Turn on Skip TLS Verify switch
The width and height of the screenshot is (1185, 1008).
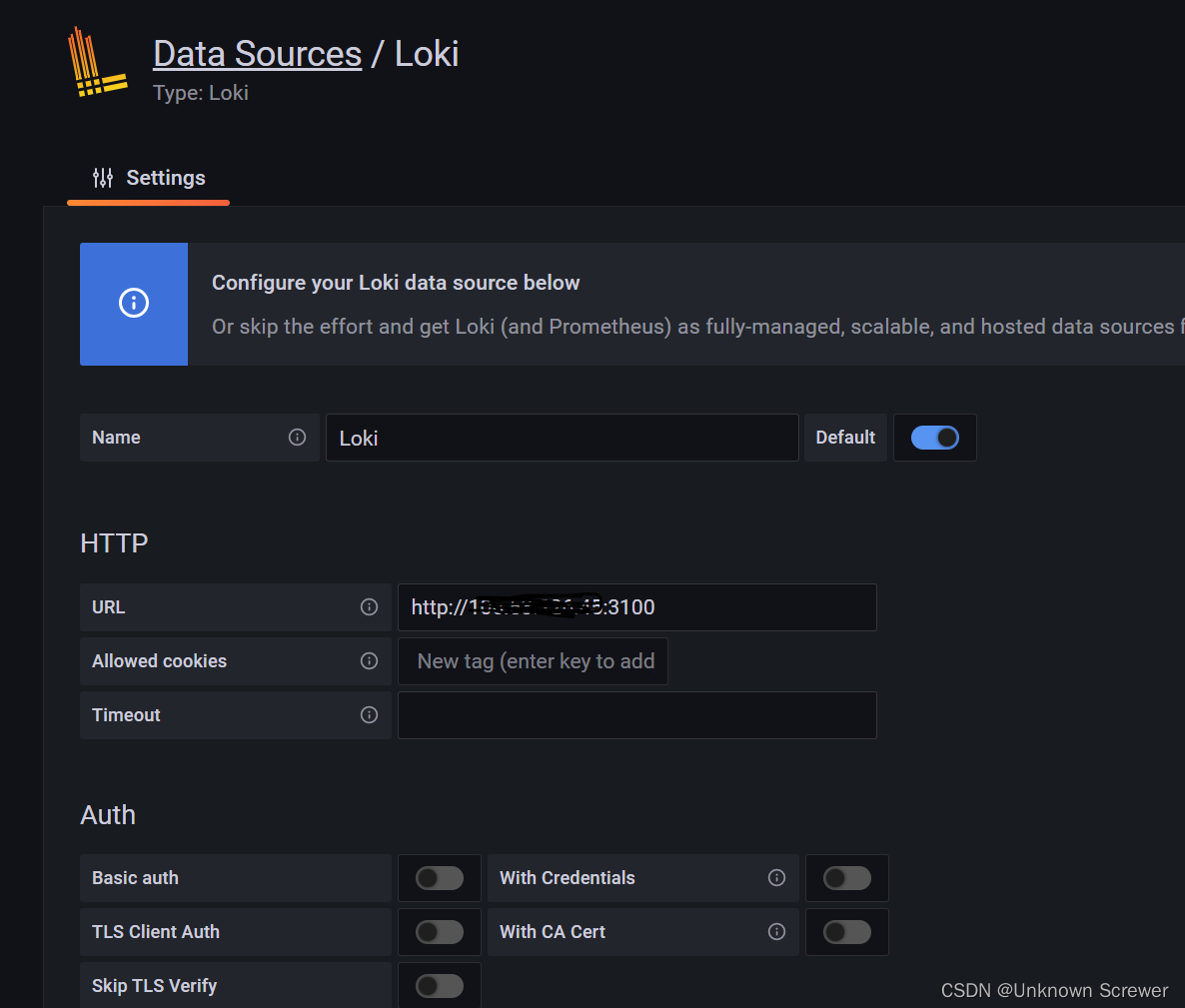pyautogui.click(x=440, y=986)
